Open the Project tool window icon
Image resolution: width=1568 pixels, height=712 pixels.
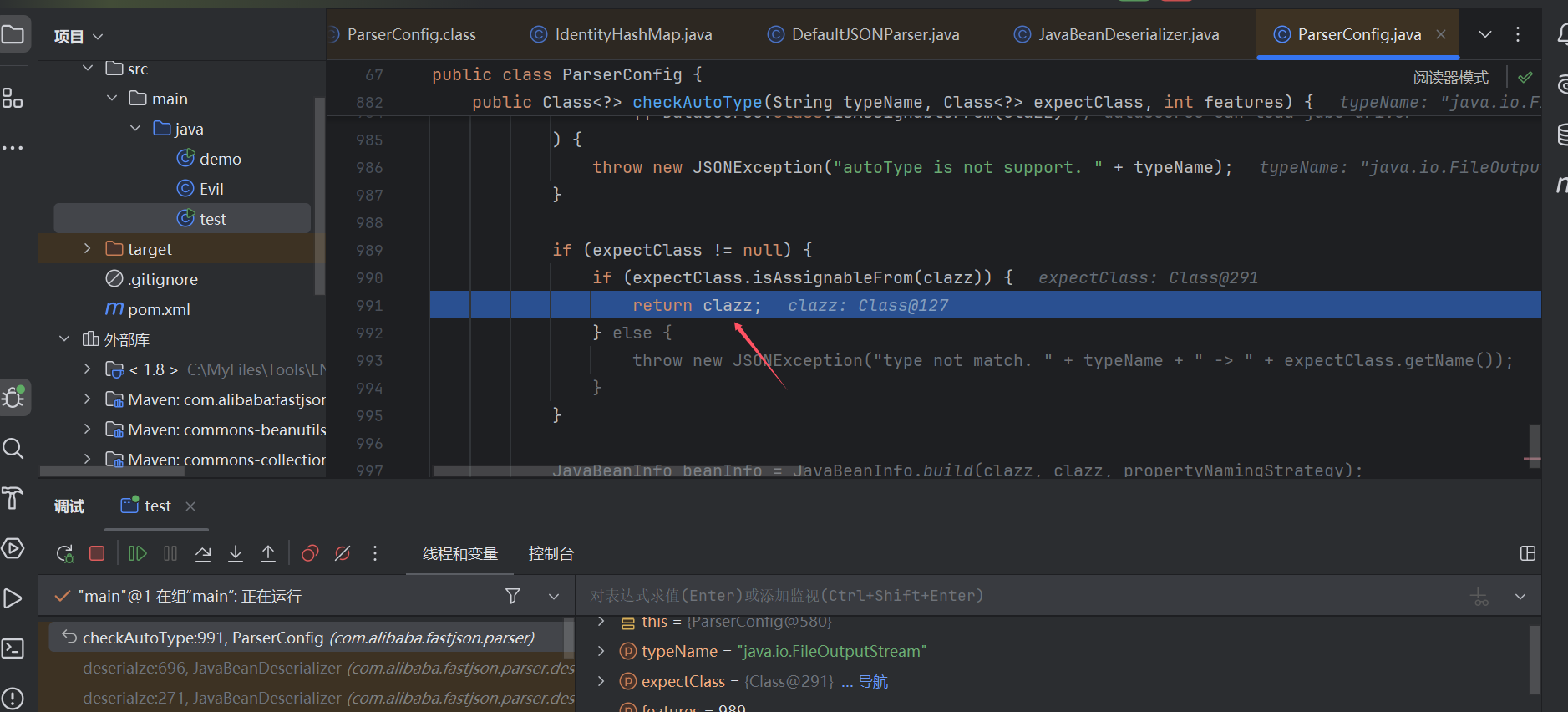[13, 34]
